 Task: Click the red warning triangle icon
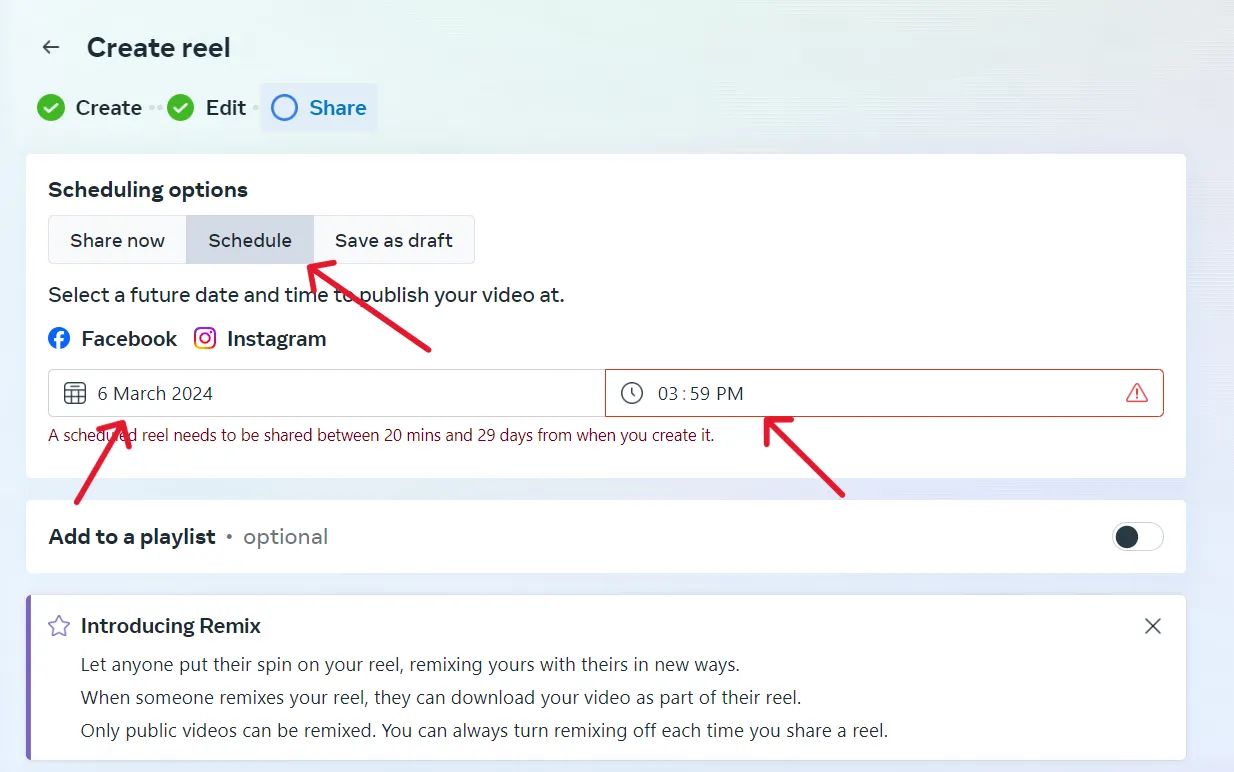[x=1137, y=393]
